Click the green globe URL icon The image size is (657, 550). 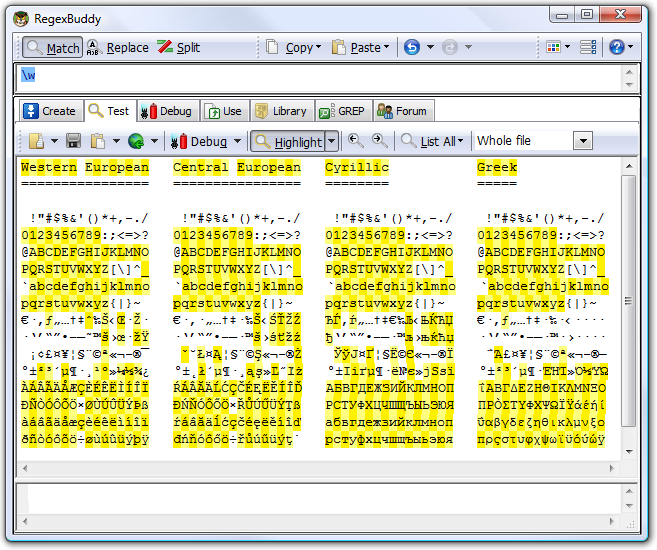tap(136, 141)
